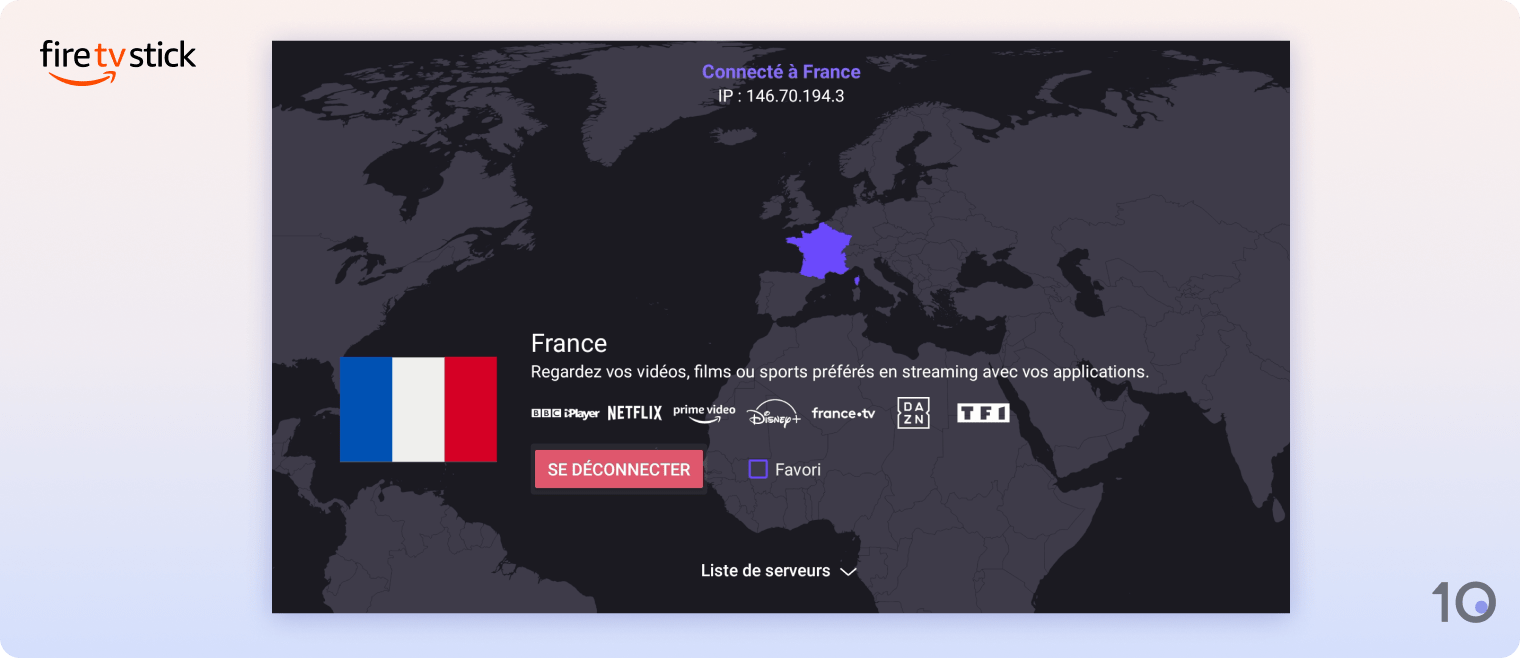Select France highlighted on the map

click(x=820, y=248)
